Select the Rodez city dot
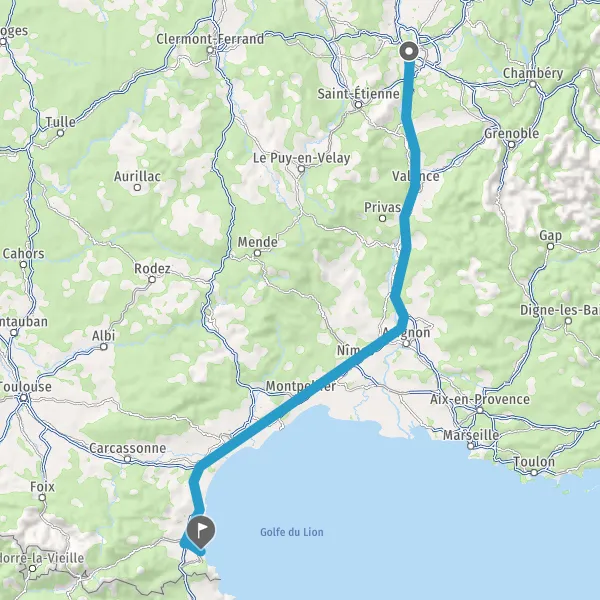The width and height of the screenshot is (600, 600). click(x=152, y=280)
